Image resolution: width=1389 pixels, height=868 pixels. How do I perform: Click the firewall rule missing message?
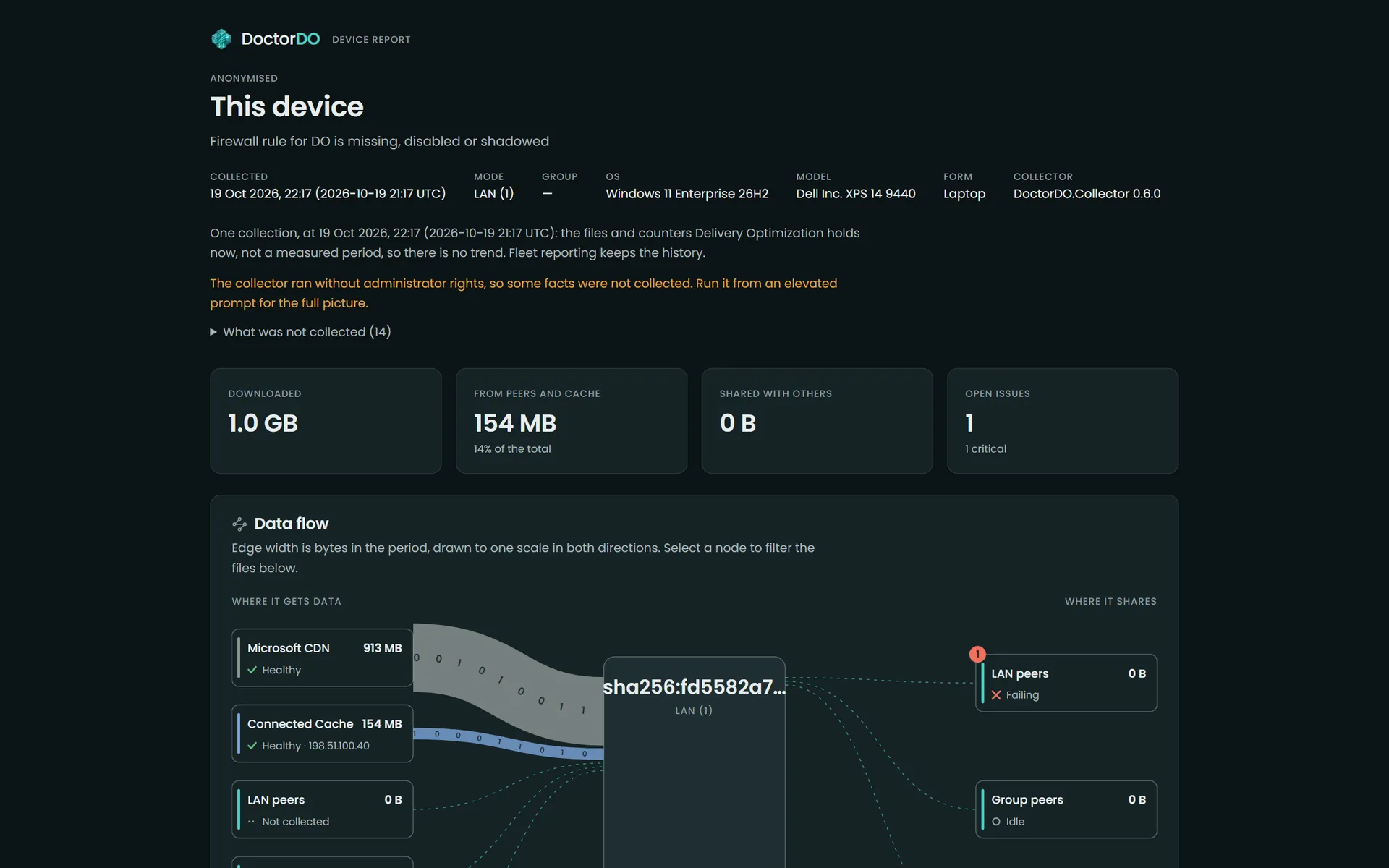[x=379, y=141]
